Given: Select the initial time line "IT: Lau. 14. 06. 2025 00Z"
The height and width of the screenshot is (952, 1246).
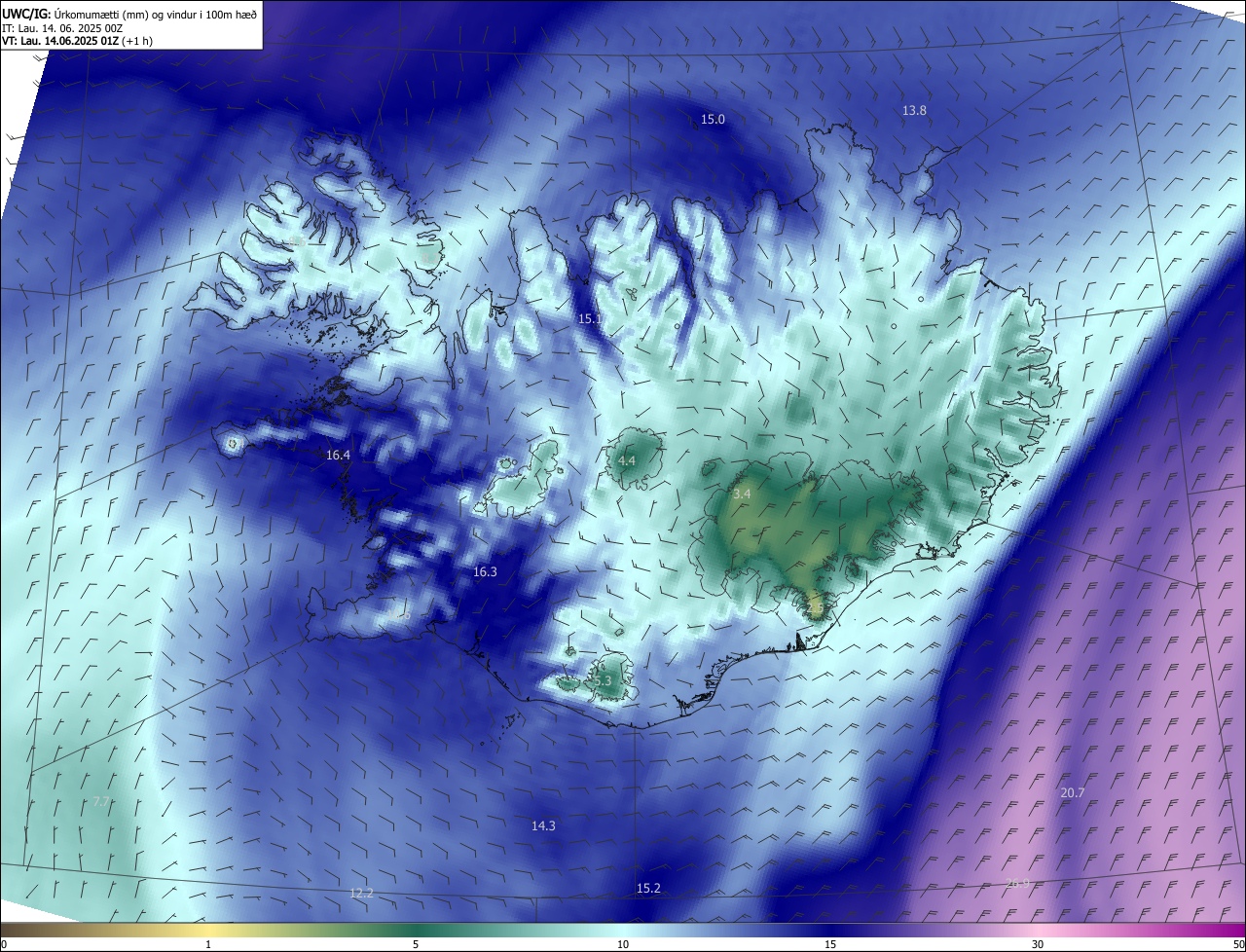Looking at the screenshot, I should pos(63,28).
